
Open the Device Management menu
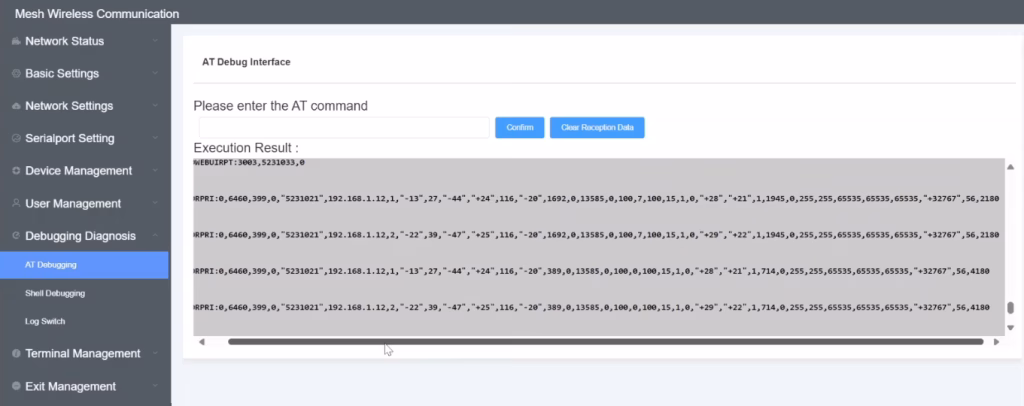tap(85, 171)
